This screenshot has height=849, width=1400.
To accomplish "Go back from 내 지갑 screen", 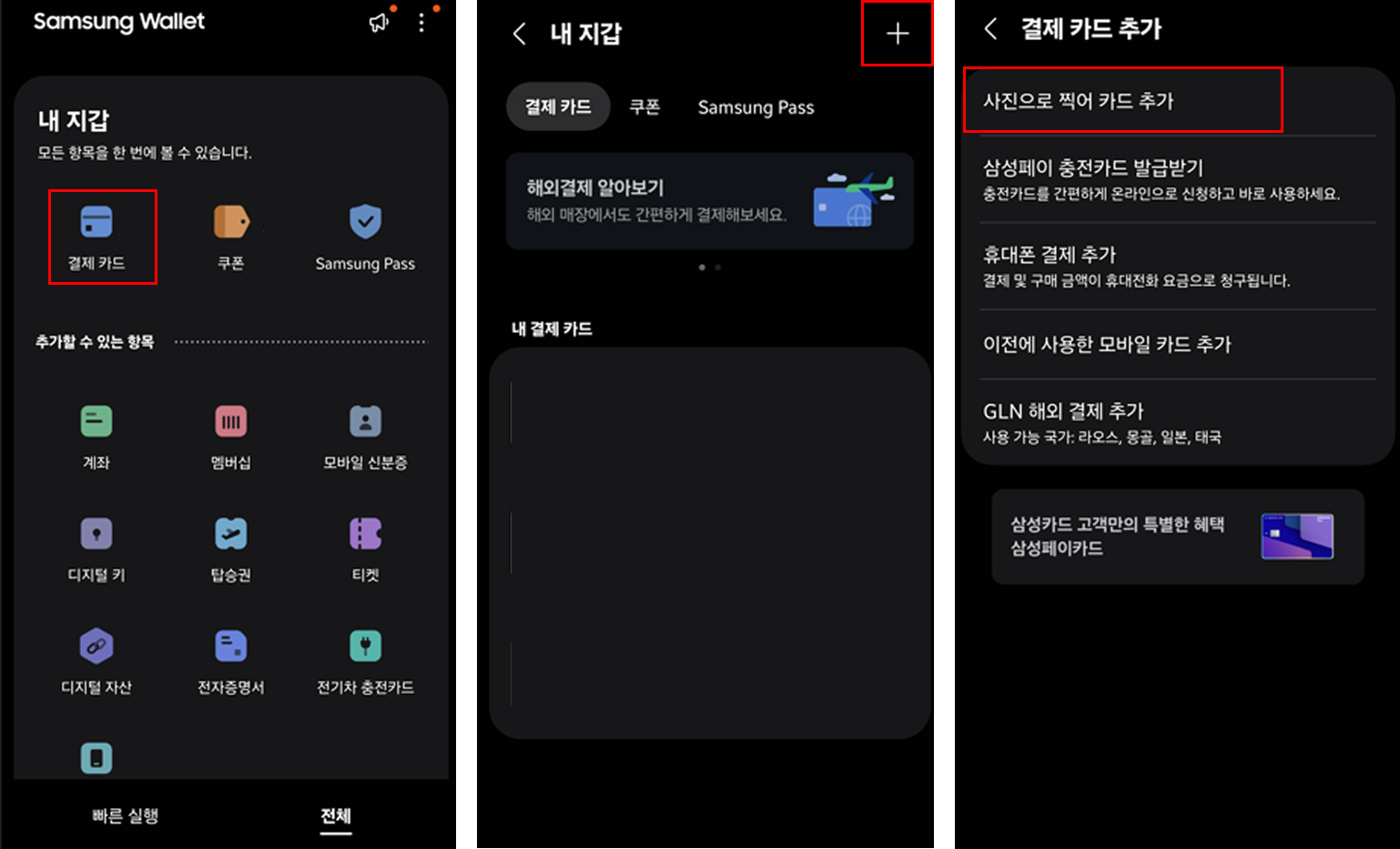I will 520,35.
